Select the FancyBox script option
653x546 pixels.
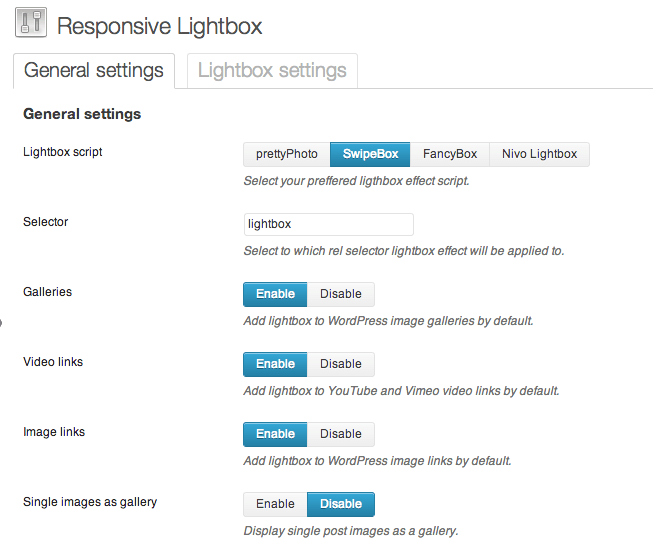450,154
